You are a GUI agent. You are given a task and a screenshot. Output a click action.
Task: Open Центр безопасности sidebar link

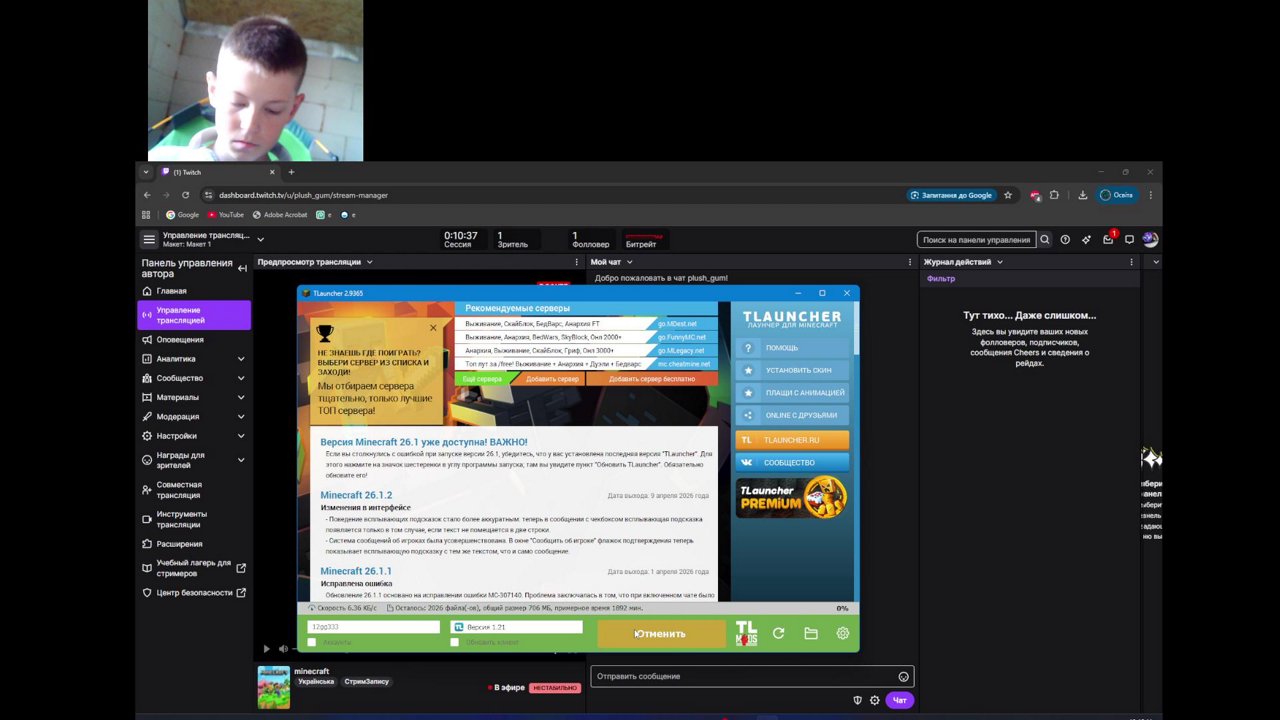[194, 593]
